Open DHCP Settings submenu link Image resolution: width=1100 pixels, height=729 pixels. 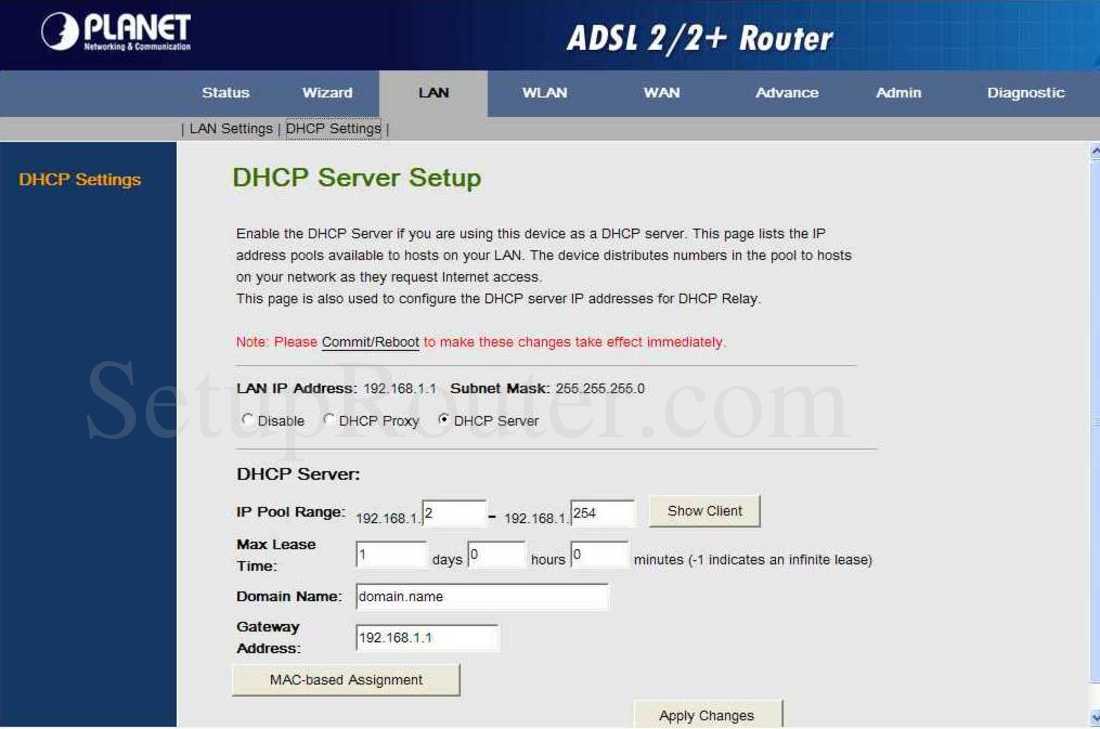[333, 129]
